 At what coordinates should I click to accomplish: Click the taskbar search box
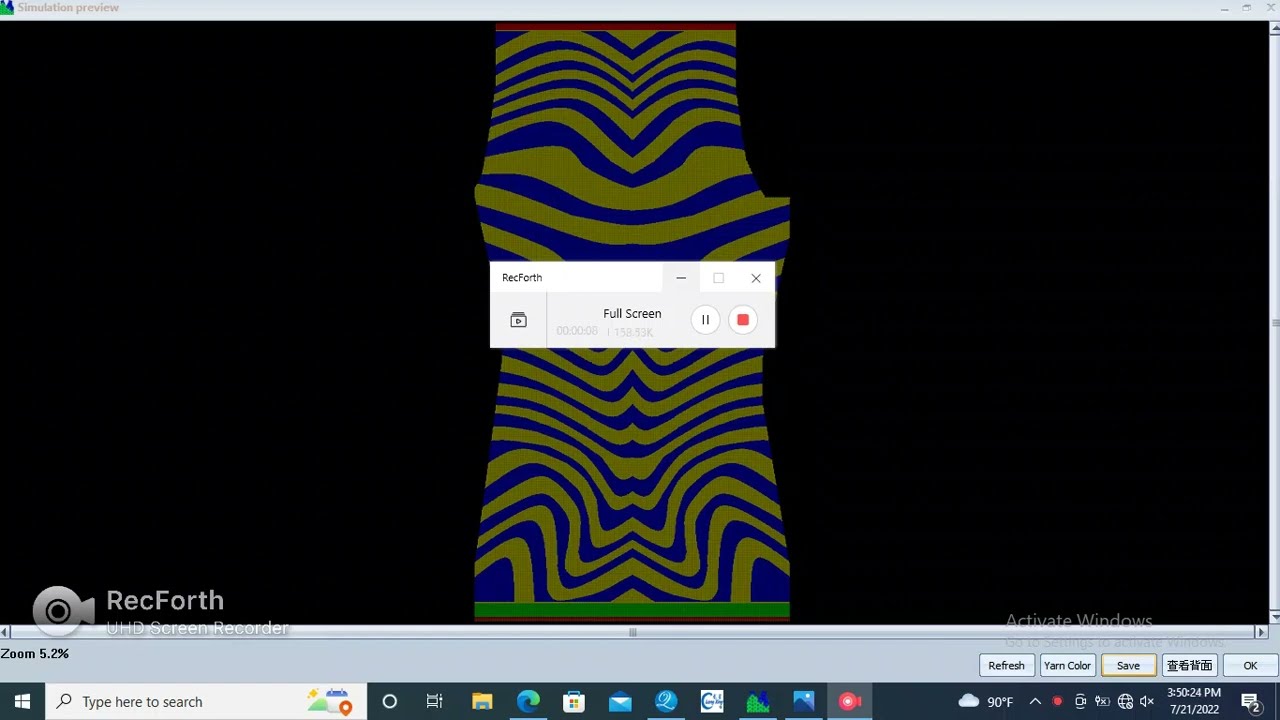point(206,702)
